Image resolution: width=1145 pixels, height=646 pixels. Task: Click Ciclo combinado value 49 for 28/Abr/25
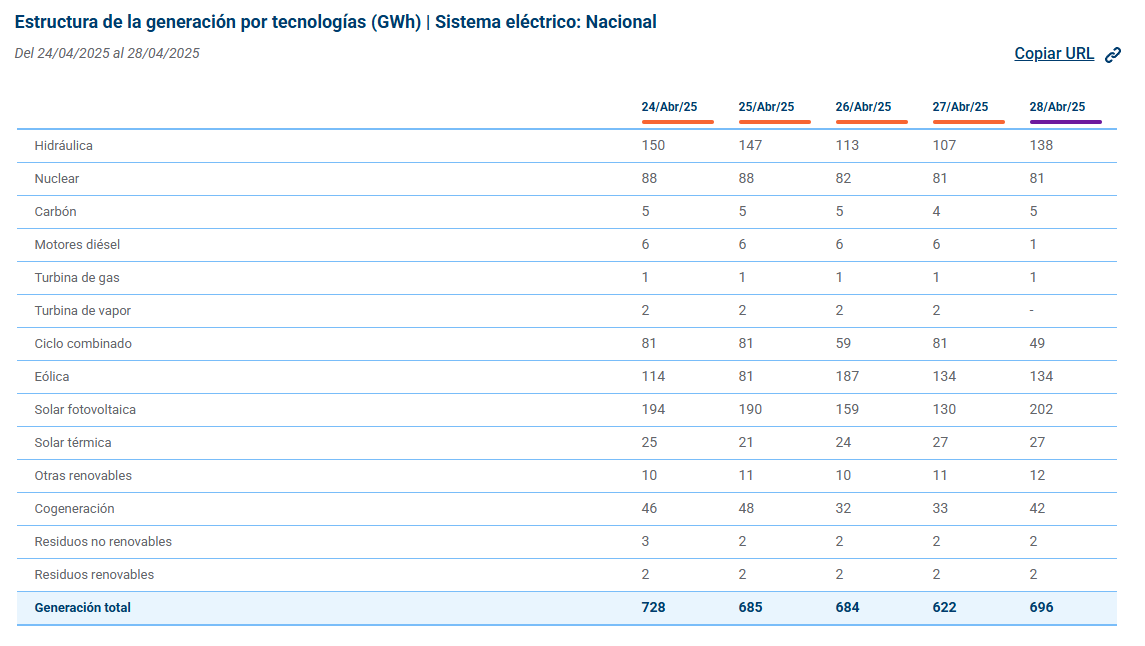[1038, 344]
